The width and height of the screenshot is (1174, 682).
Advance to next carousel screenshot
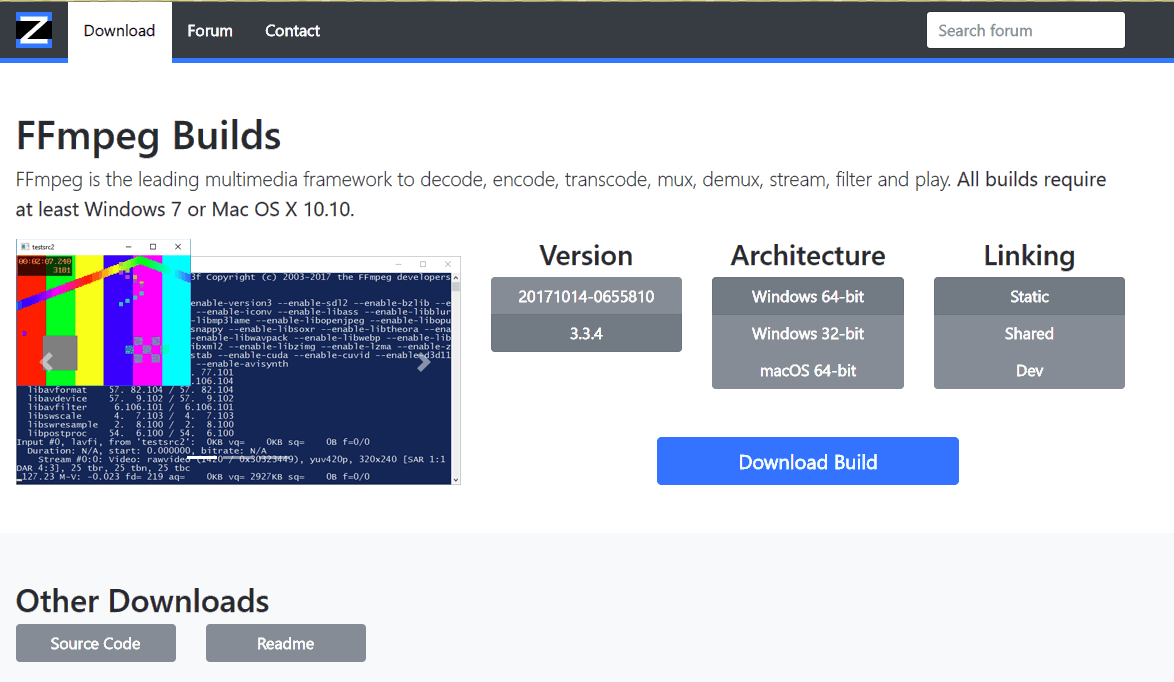[424, 362]
